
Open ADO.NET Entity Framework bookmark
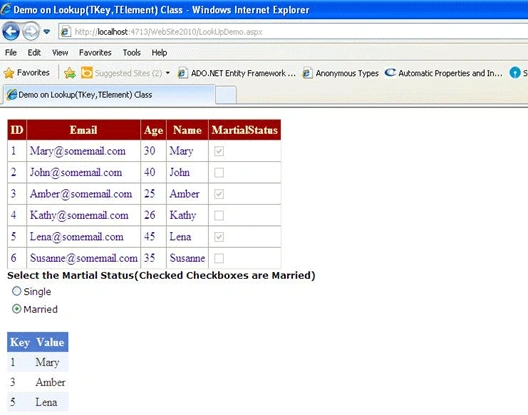pyautogui.click(x=237, y=73)
